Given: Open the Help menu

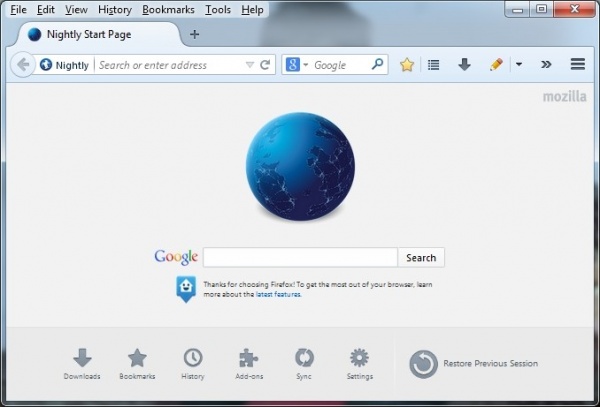Looking at the screenshot, I should coord(253,10).
